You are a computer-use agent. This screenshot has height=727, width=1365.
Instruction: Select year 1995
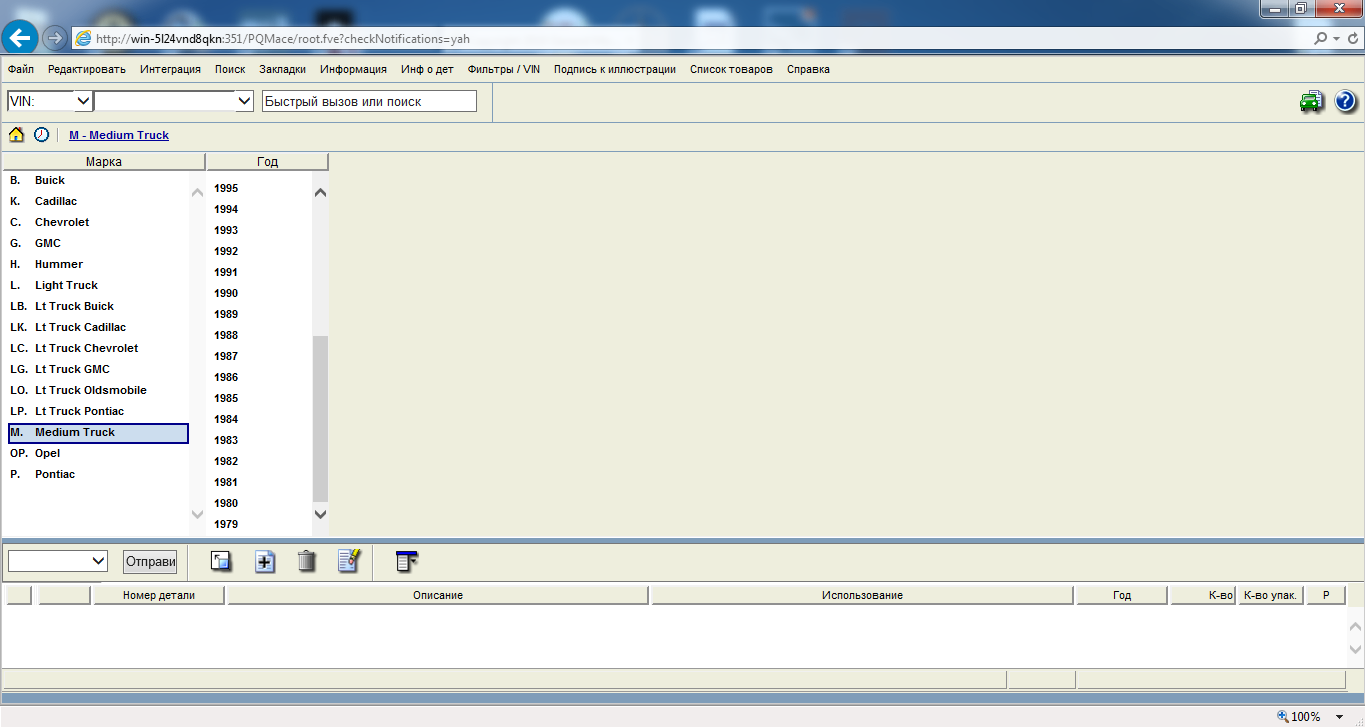click(226, 188)
